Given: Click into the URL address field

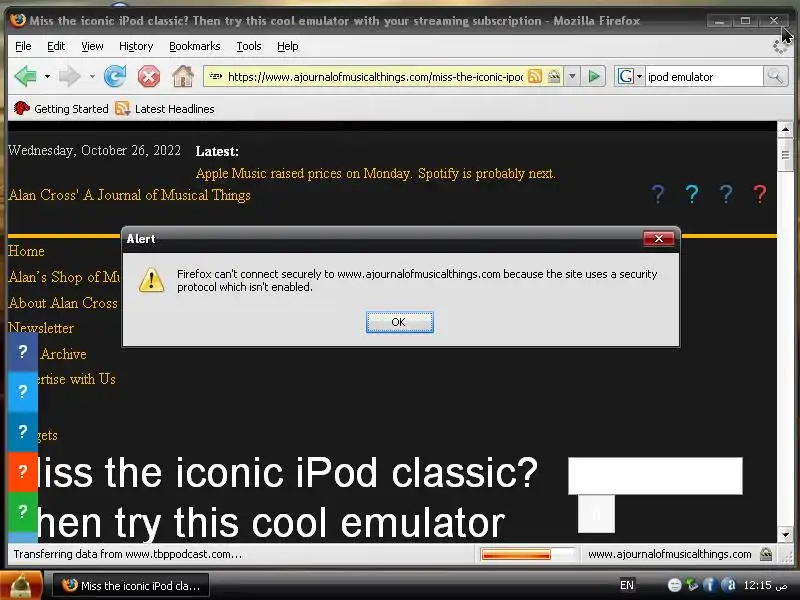Looking at the screenshot, I should (375, 77).
